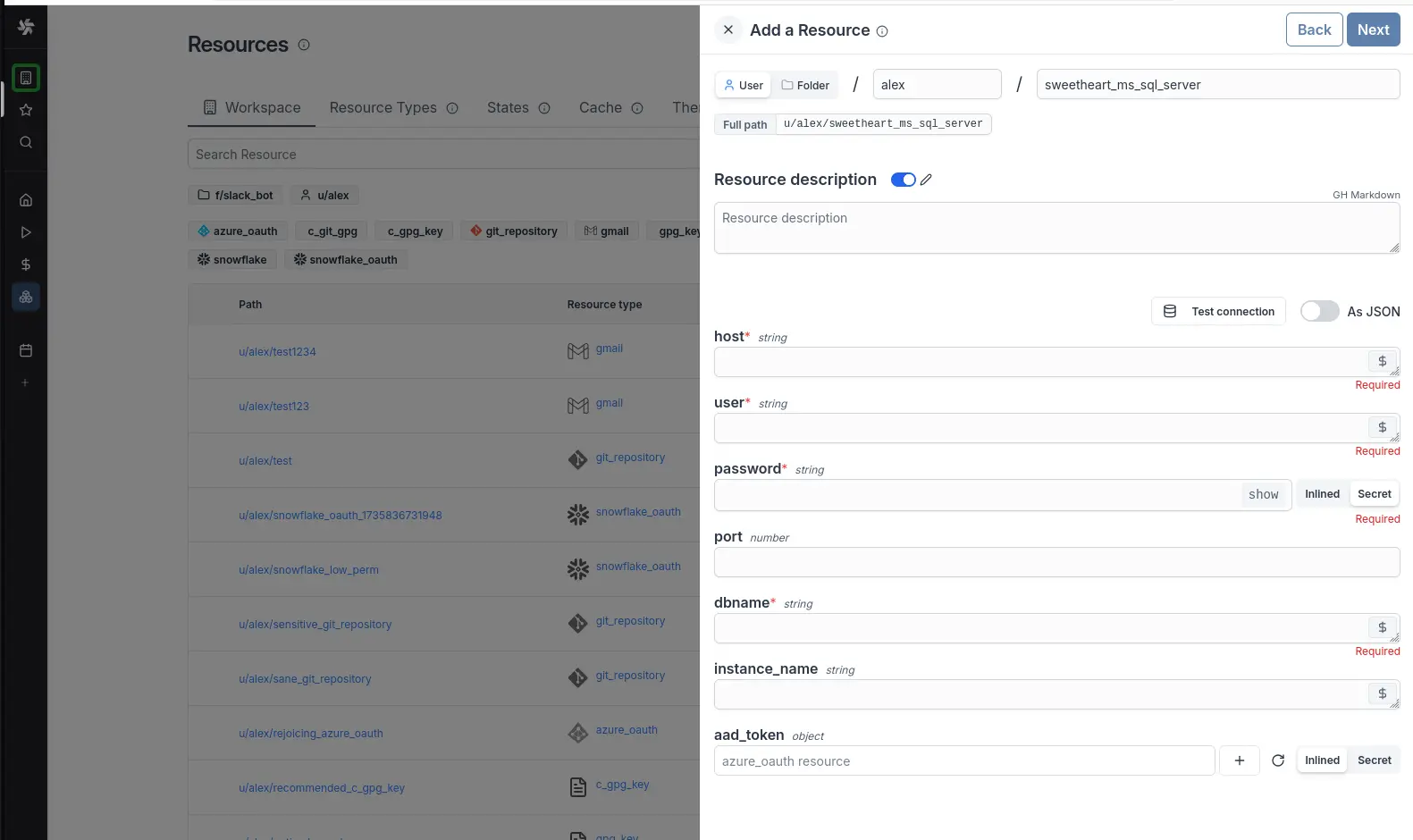The height and width of the screenshot is (840, 1413).
Task: Click the Next button
Action: coord(1373,29)
